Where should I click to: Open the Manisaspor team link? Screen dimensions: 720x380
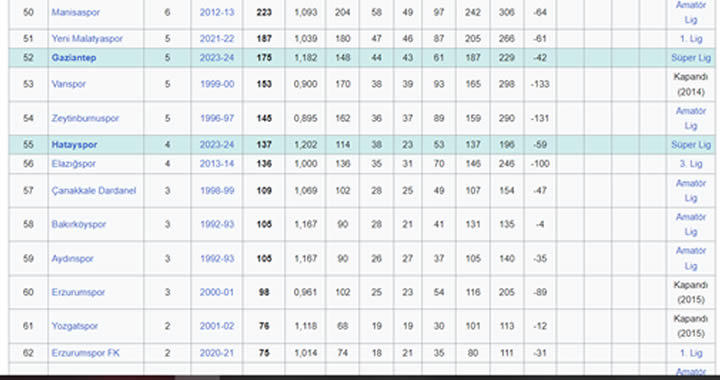[75, 12]
